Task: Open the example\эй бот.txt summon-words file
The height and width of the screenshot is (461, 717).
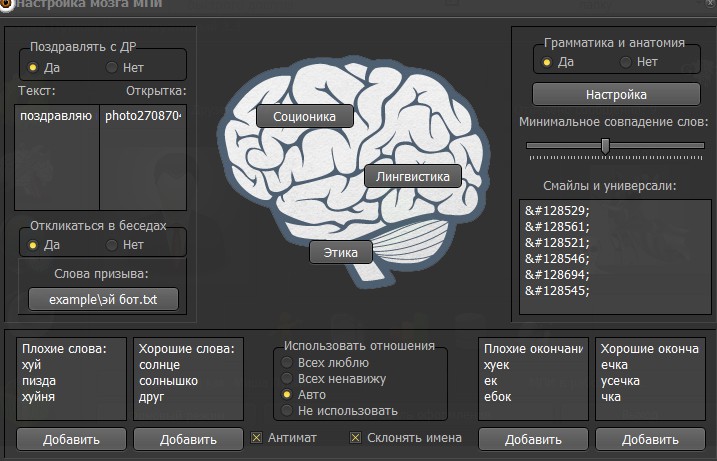Action: (x=103, y=300)
